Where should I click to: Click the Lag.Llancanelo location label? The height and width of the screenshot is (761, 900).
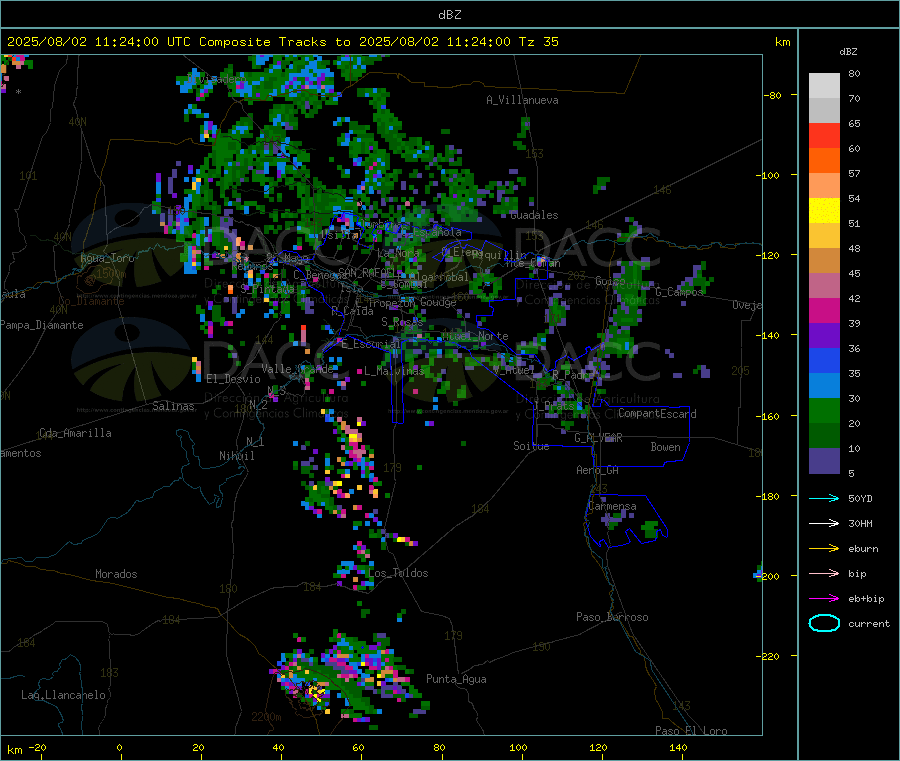[64, 695]
